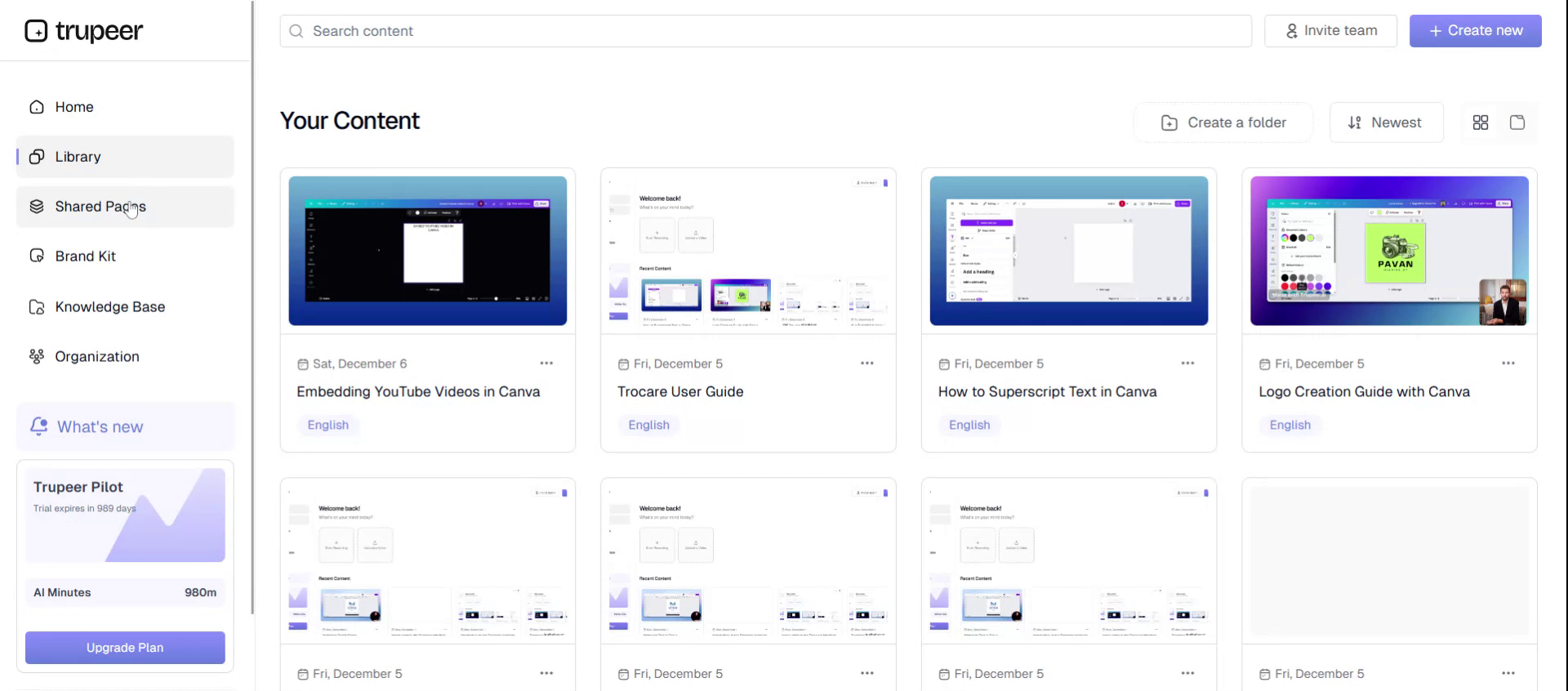
Task: Click Upgrade Plan button
Action: (x=125, y=648)
